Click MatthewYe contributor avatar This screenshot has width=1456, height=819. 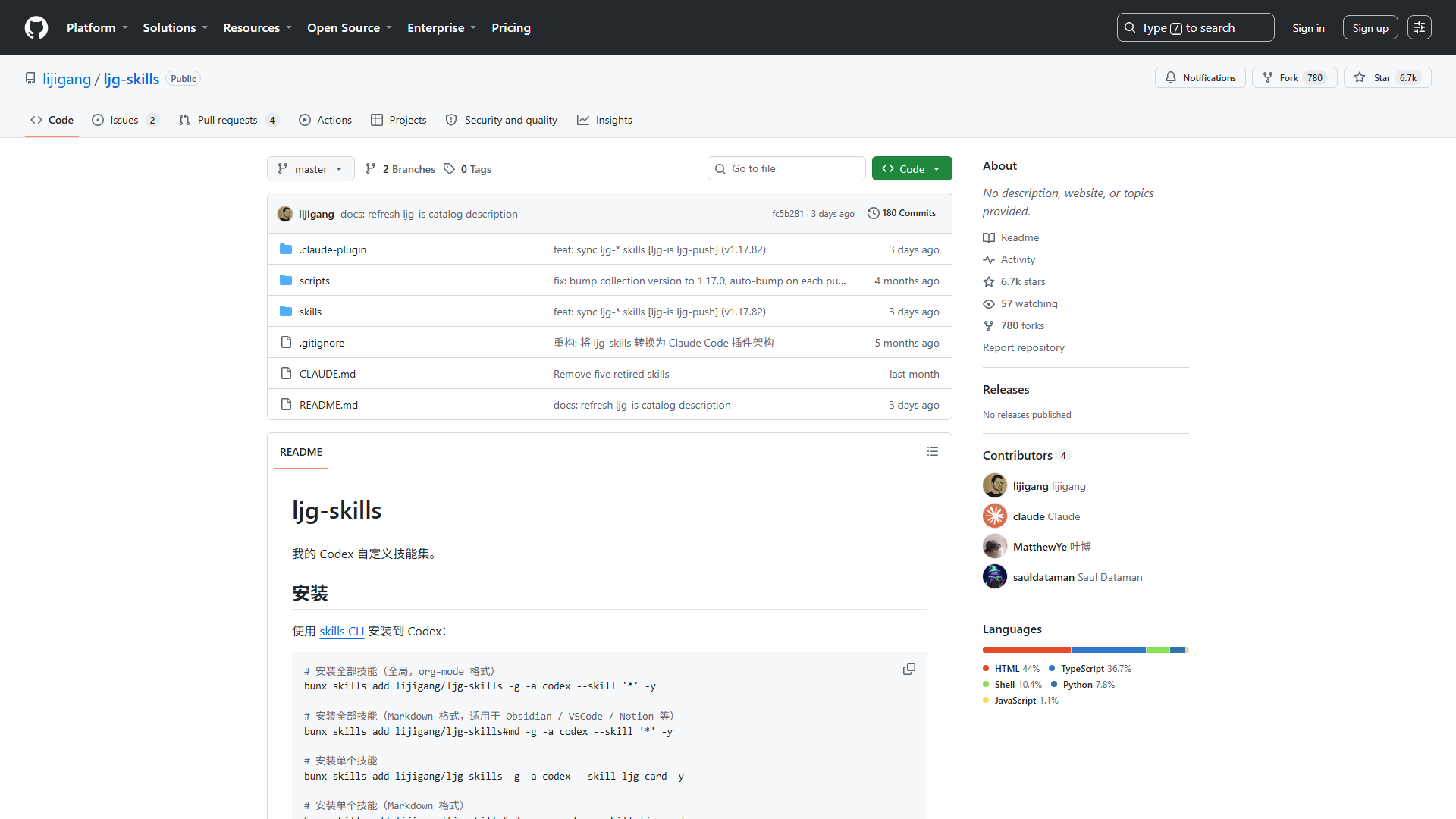(x=995, y=547)
